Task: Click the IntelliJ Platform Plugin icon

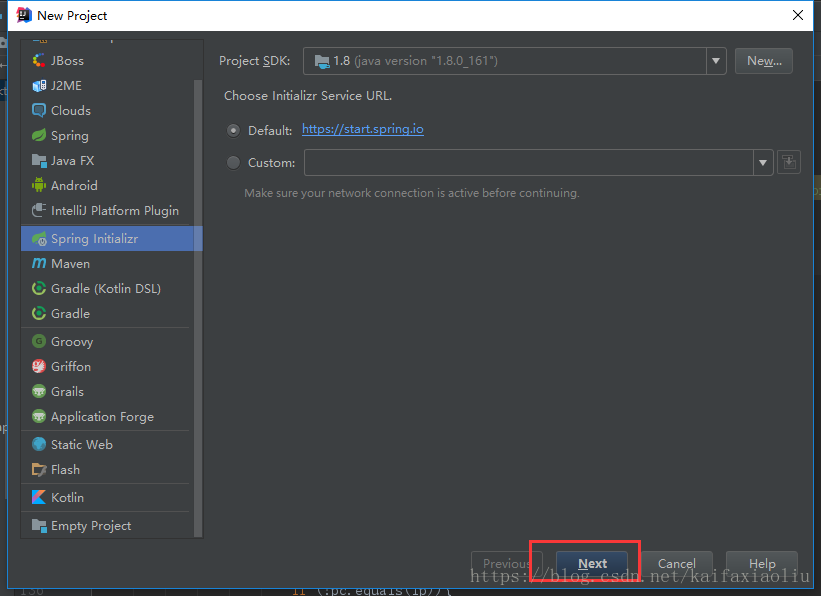Action: [39, 211]
